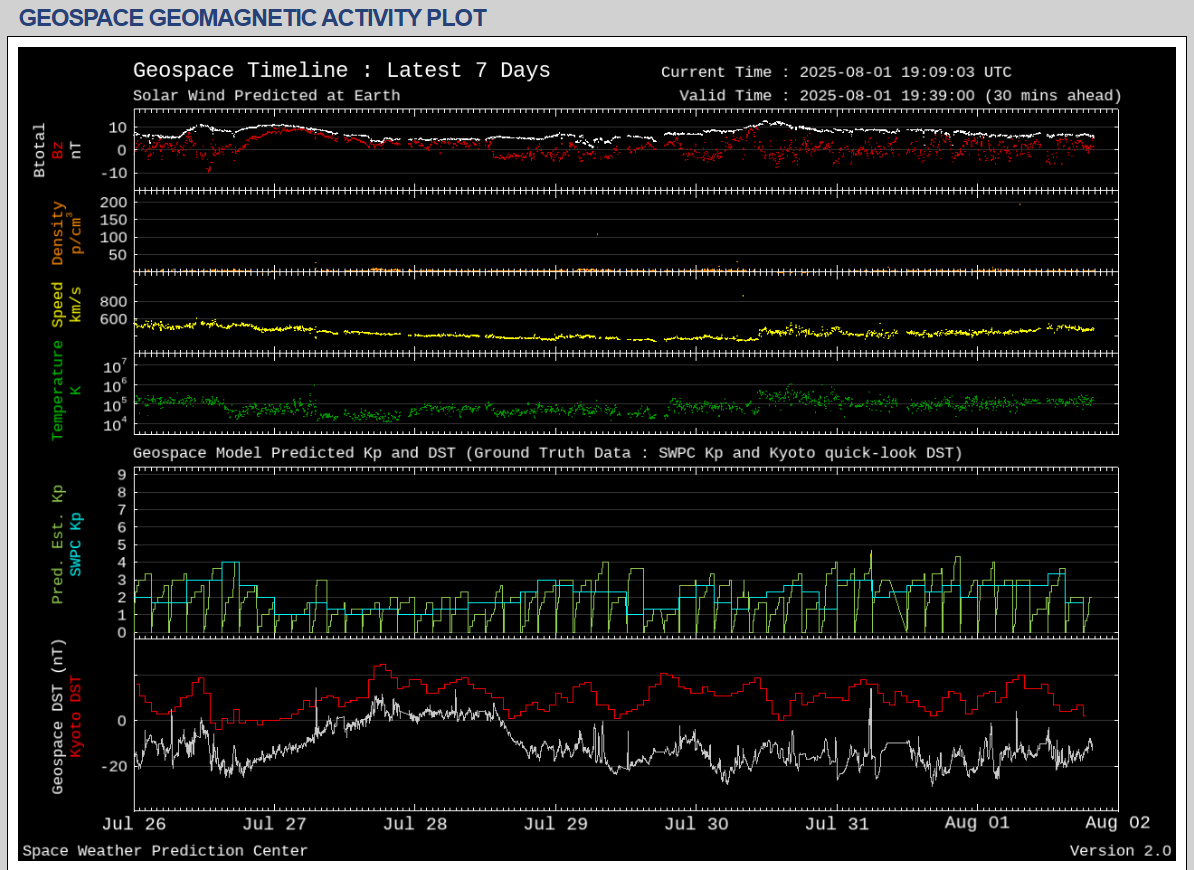Viewport: 1194px width, 870px height.
Task: Click the yellow Speed axis label
Action: [58, 305]
